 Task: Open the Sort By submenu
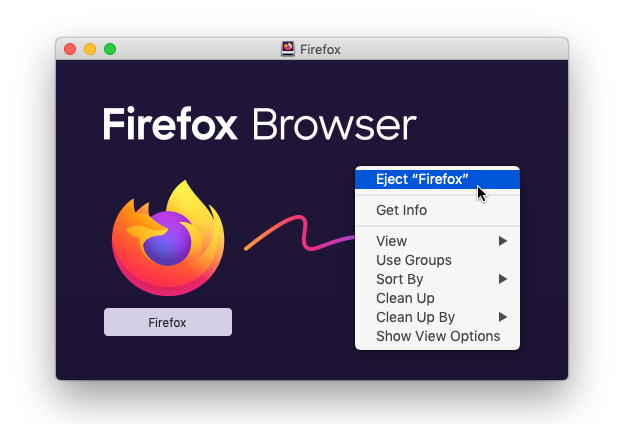pos(399,279)
